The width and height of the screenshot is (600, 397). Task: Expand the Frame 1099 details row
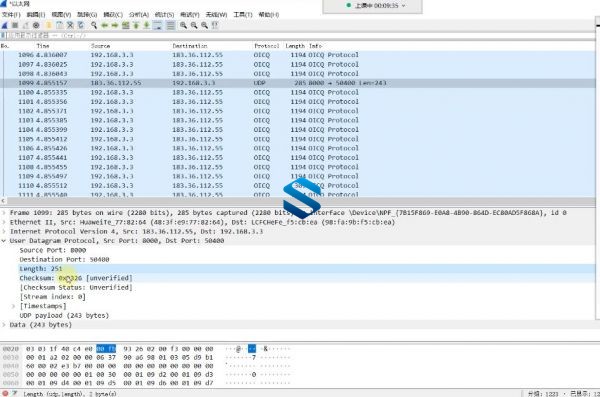[x=4, y=212]
